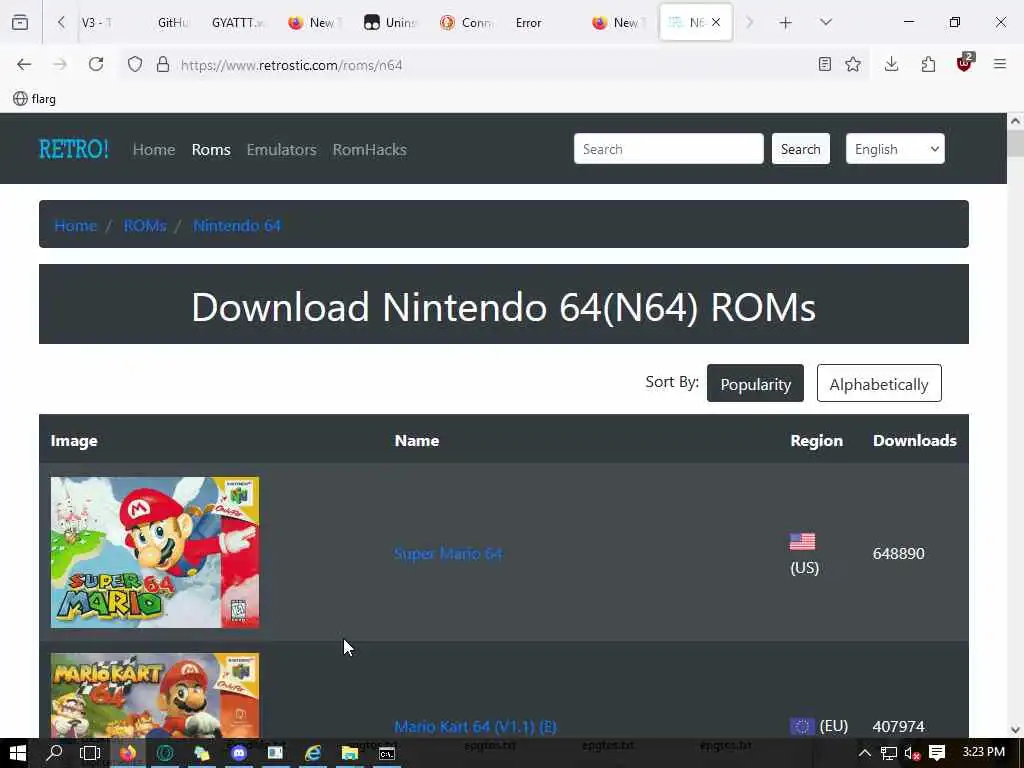Screen dimensions: 1024x768
Task: Bookmark this page with the star
Action: (853, 64)
